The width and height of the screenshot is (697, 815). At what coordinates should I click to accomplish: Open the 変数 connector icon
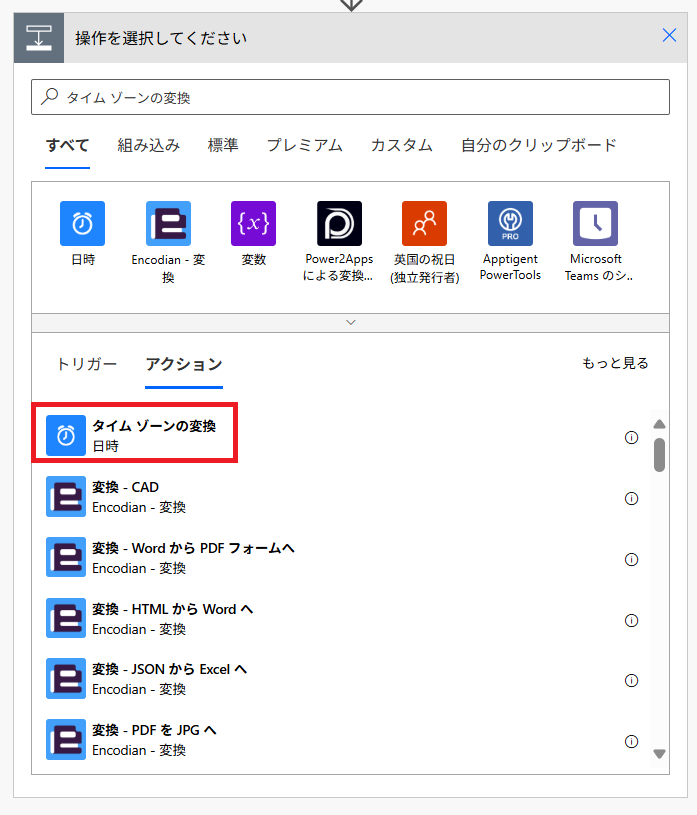tap(253, 223)
